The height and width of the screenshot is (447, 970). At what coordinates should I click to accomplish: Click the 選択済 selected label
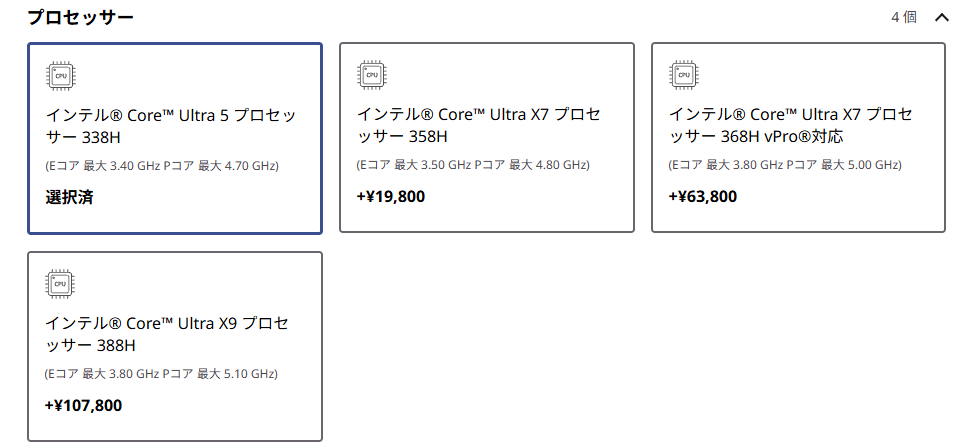(70, 197)
